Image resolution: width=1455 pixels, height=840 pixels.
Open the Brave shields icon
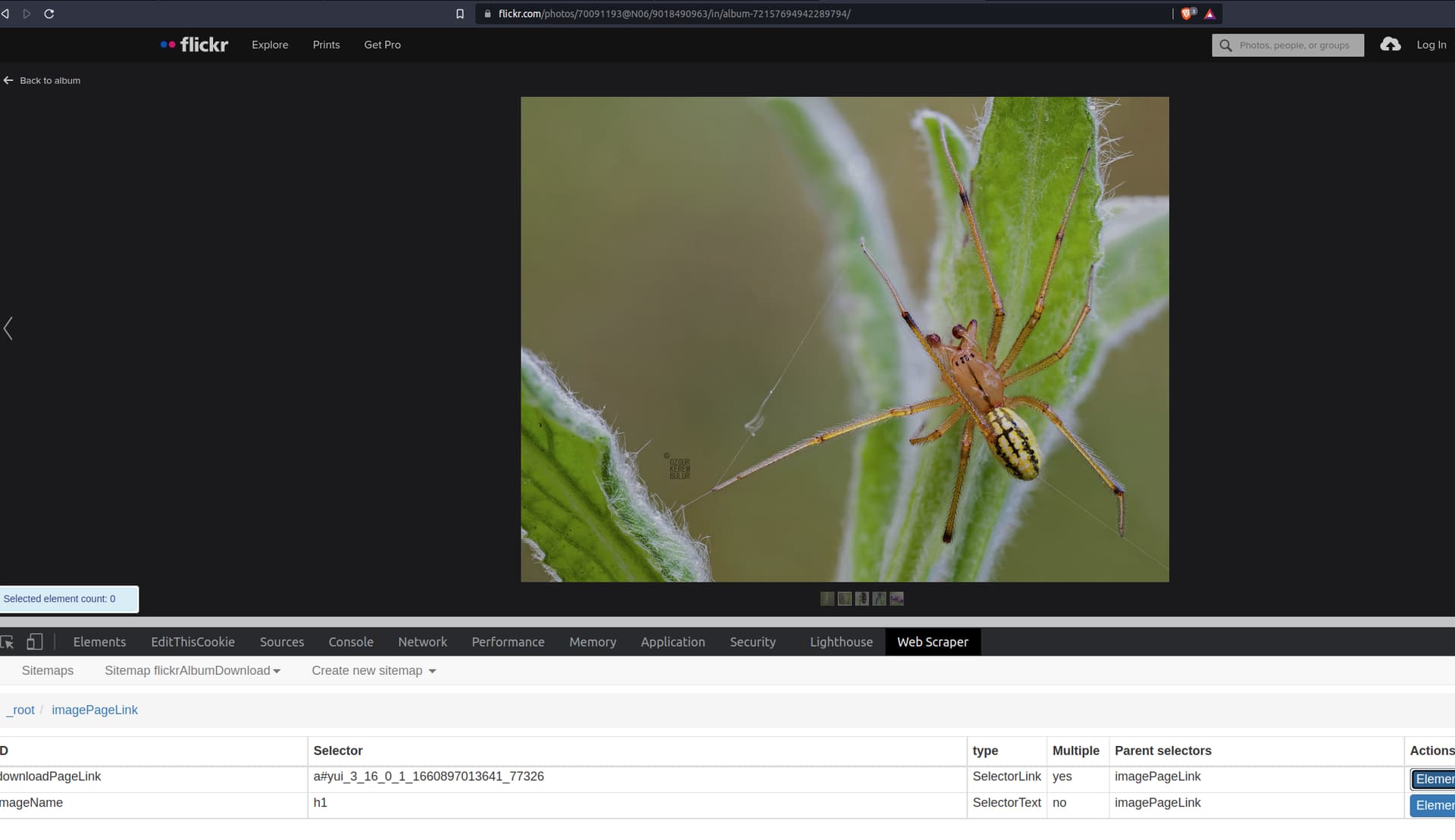[x=1187, y=14]
